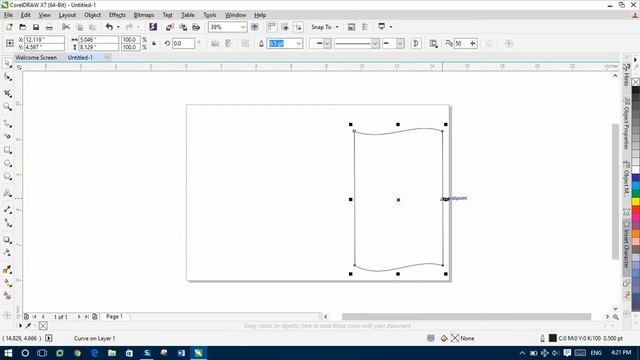This screenshot has width=640, height=360.
Task: Select the Shape tool
Action: click(7, 77)
